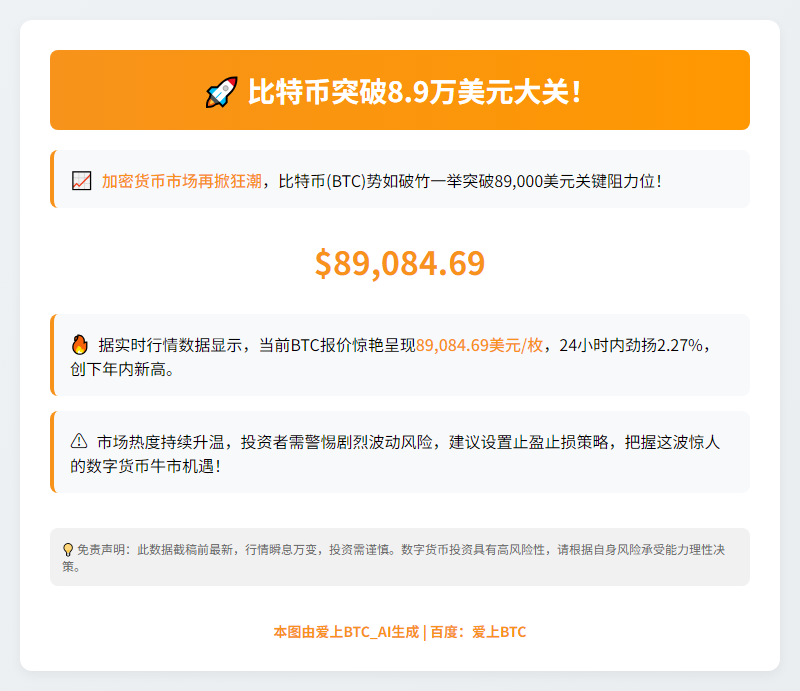Click the orange text 加密货币市场再掀狂潮
This screenshot has width=800, height=691.
(182, 181)
